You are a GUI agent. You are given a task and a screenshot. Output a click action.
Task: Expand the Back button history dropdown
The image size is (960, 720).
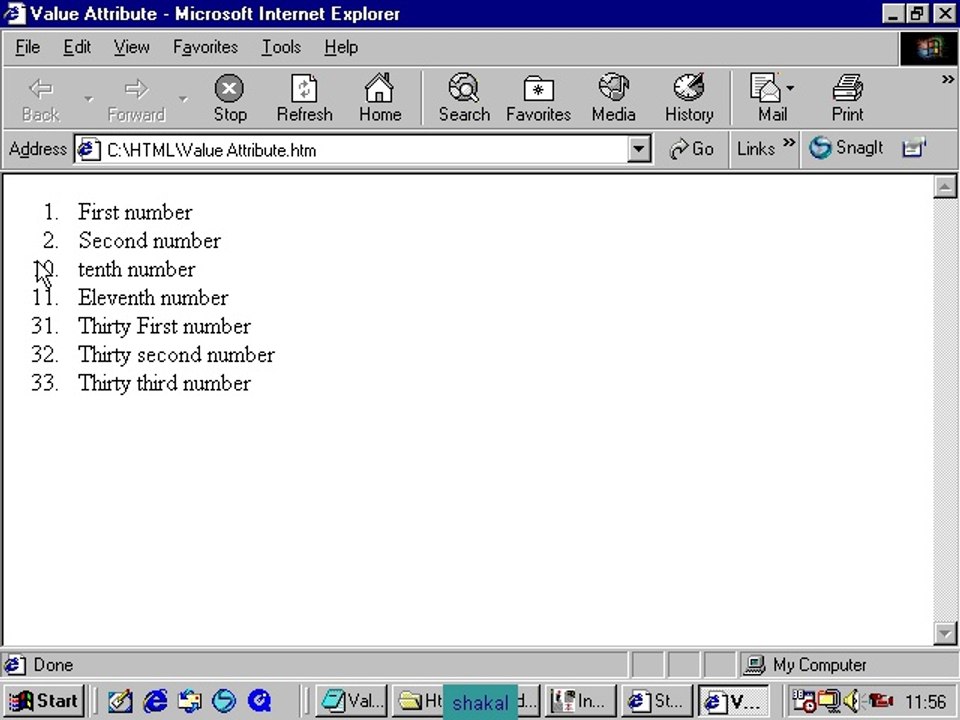[89, 99]
